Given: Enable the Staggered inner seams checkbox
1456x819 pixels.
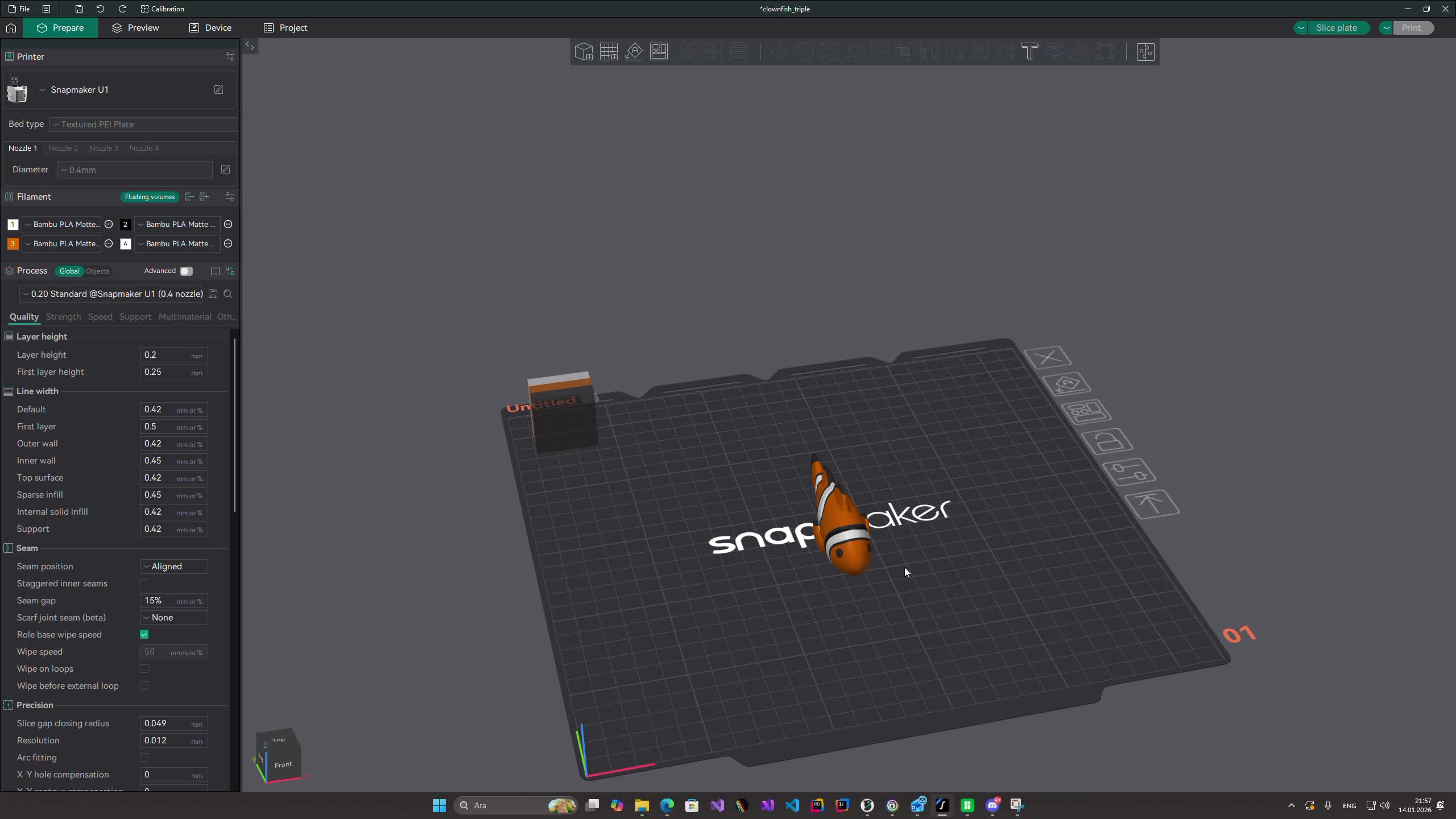Looking at the screenshot, I should pos(144,584).
